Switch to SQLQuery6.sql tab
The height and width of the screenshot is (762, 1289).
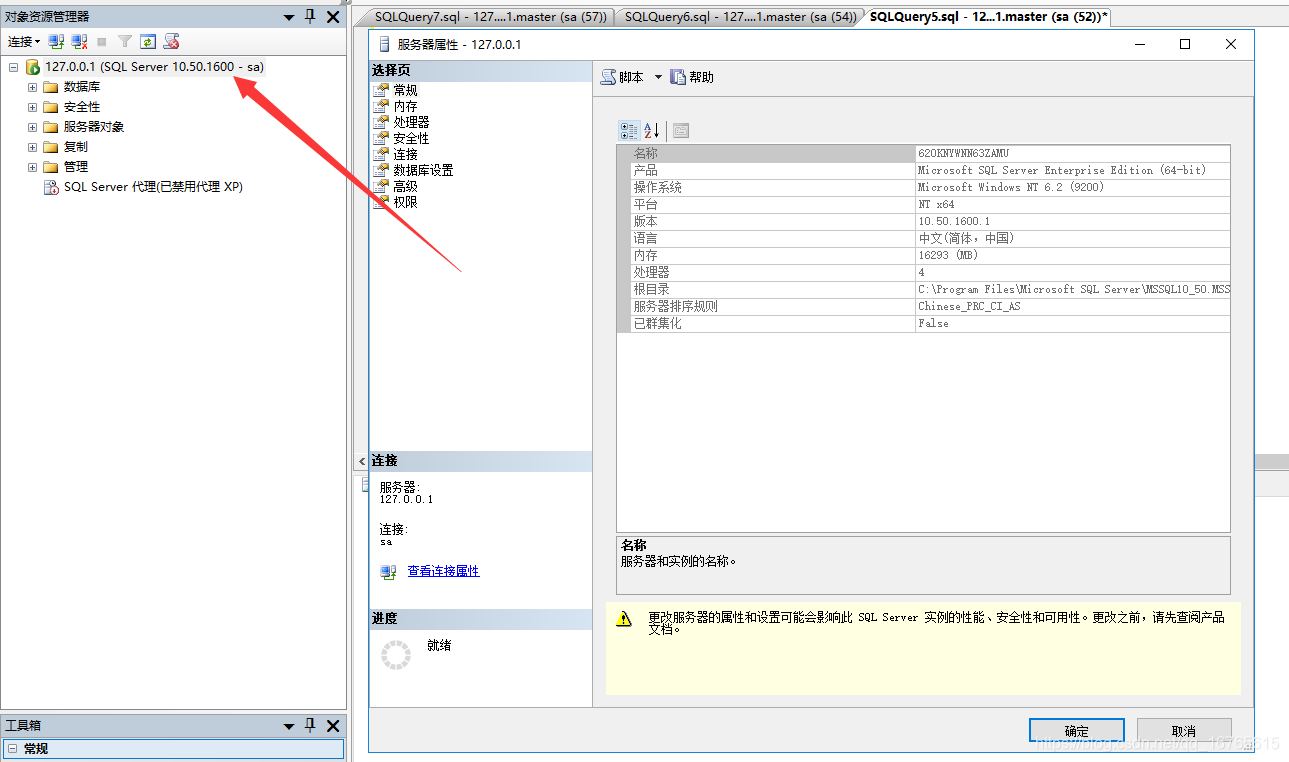click(739, 17)
